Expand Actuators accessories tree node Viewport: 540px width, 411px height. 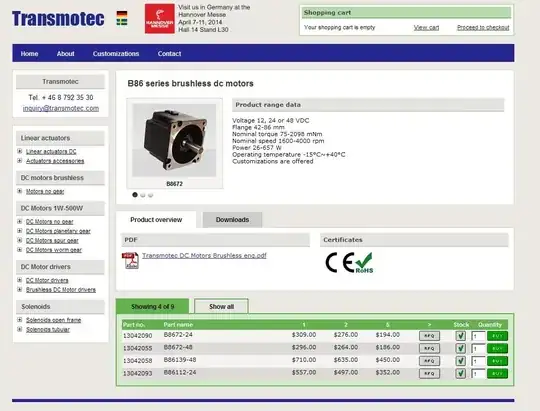coord(20,161)
